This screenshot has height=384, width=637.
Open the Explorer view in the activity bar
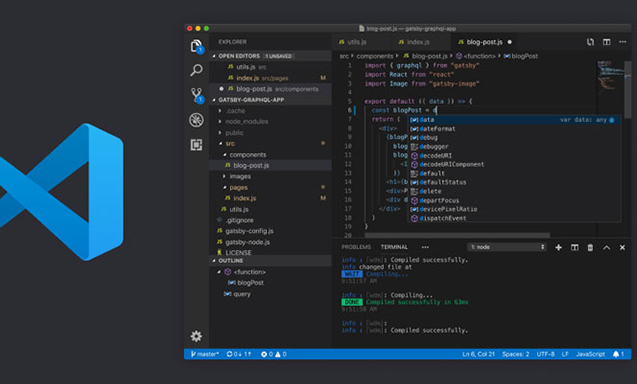point(196,46)
